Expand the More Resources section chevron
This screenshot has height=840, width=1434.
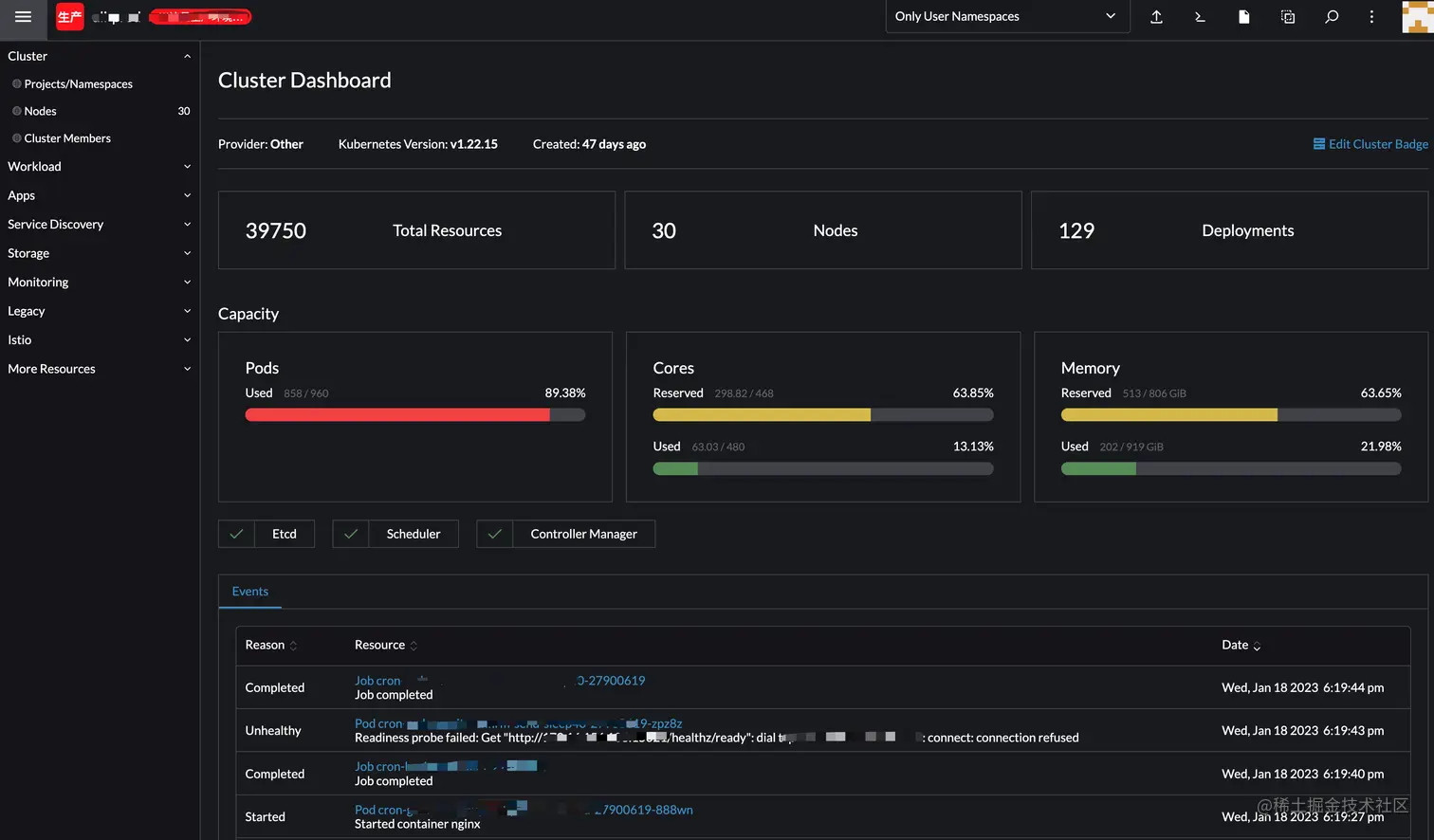[x=187, y=369]
